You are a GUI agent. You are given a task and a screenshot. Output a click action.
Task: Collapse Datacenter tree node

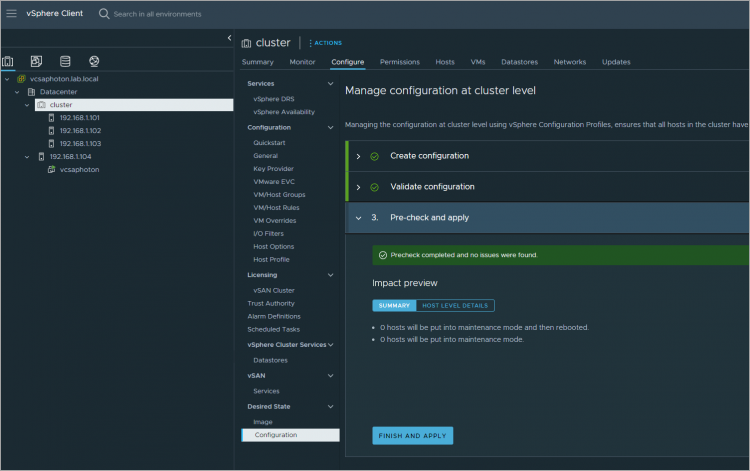click(x=17, y=92)
